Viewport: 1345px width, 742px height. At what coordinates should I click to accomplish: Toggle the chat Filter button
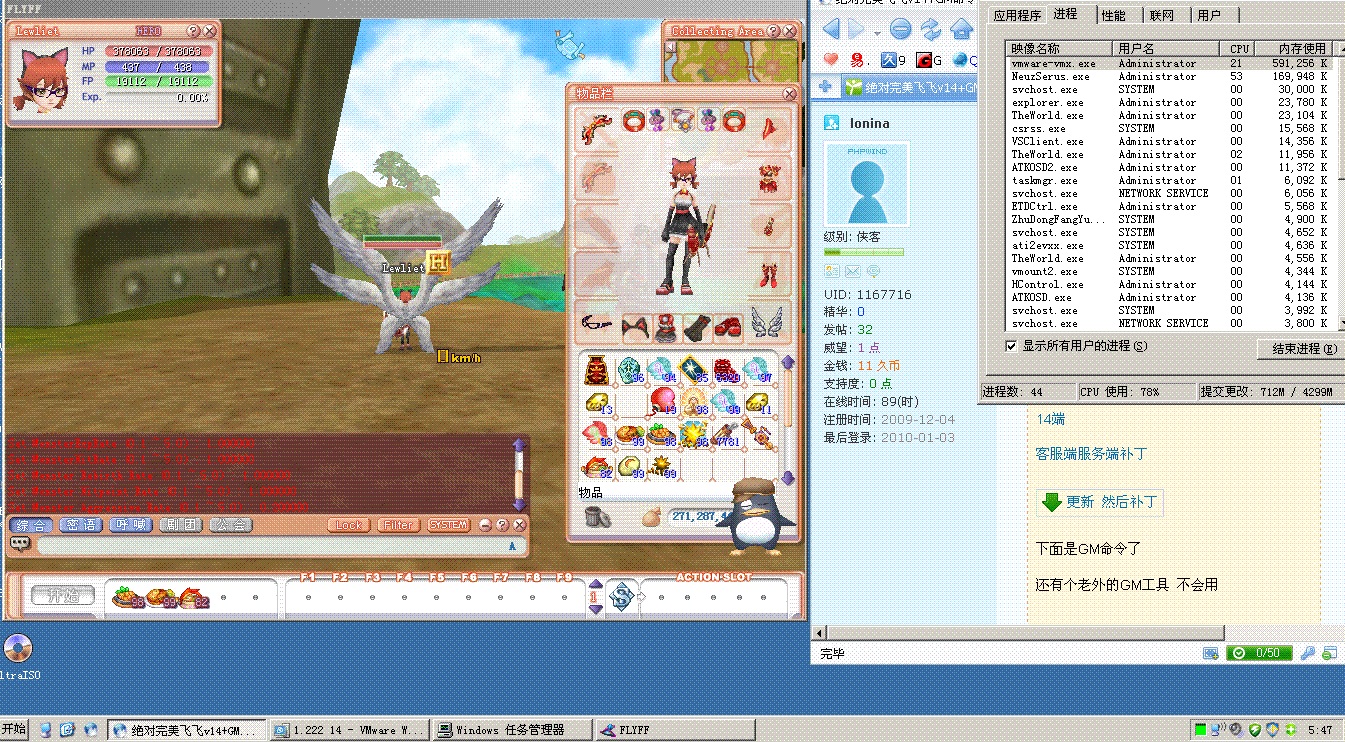[x=399, y=525]
